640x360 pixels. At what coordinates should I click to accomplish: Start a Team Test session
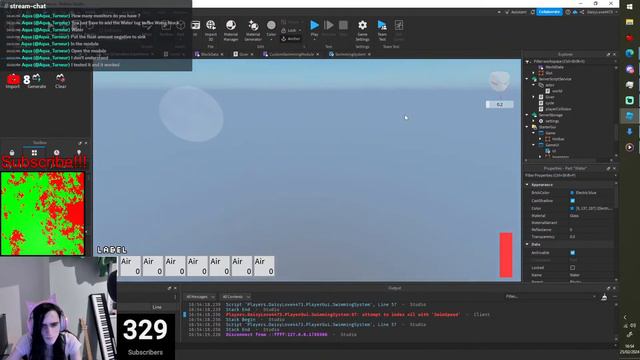click(x=382, y=30)
